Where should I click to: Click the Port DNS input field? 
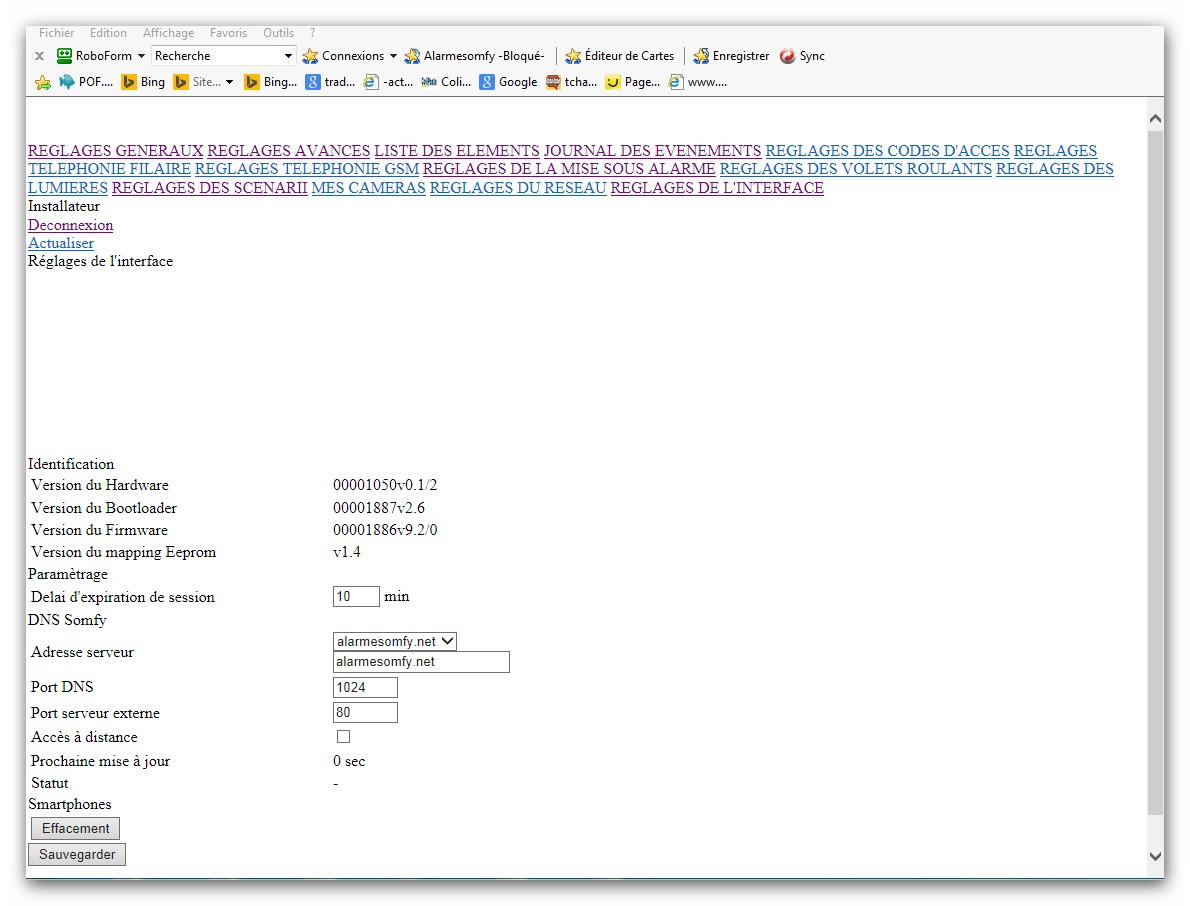365,687
